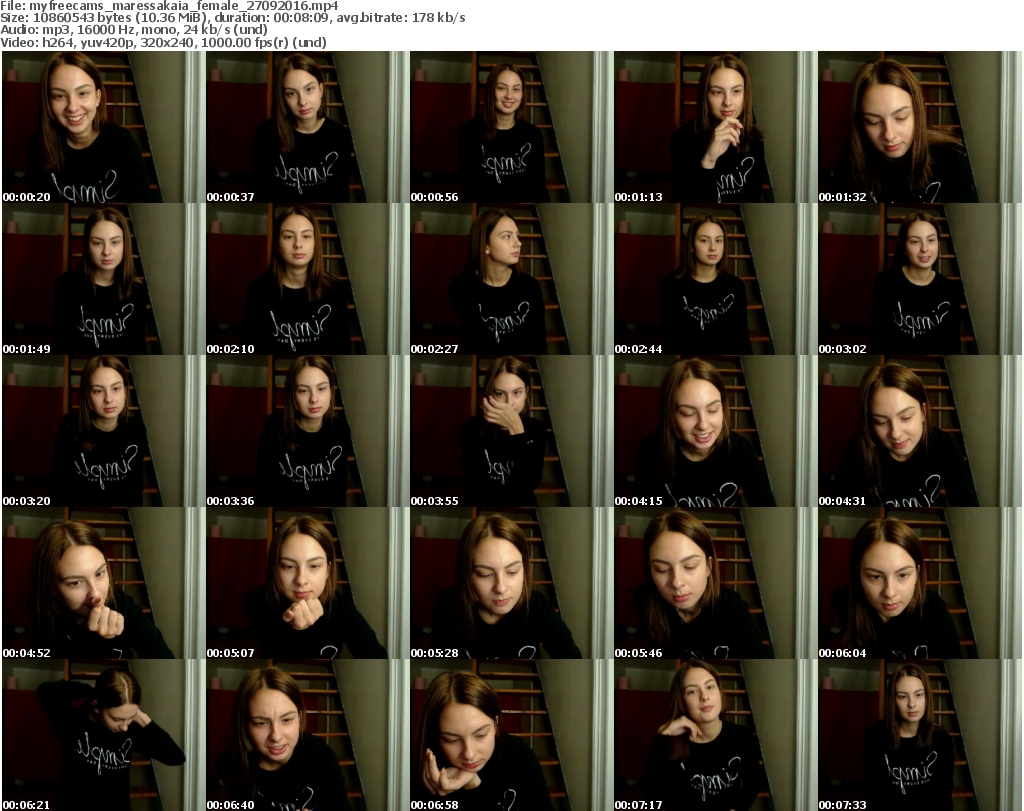
Task: Select the thumbnail timestamped 00:07:17
Action: (716, 735)
